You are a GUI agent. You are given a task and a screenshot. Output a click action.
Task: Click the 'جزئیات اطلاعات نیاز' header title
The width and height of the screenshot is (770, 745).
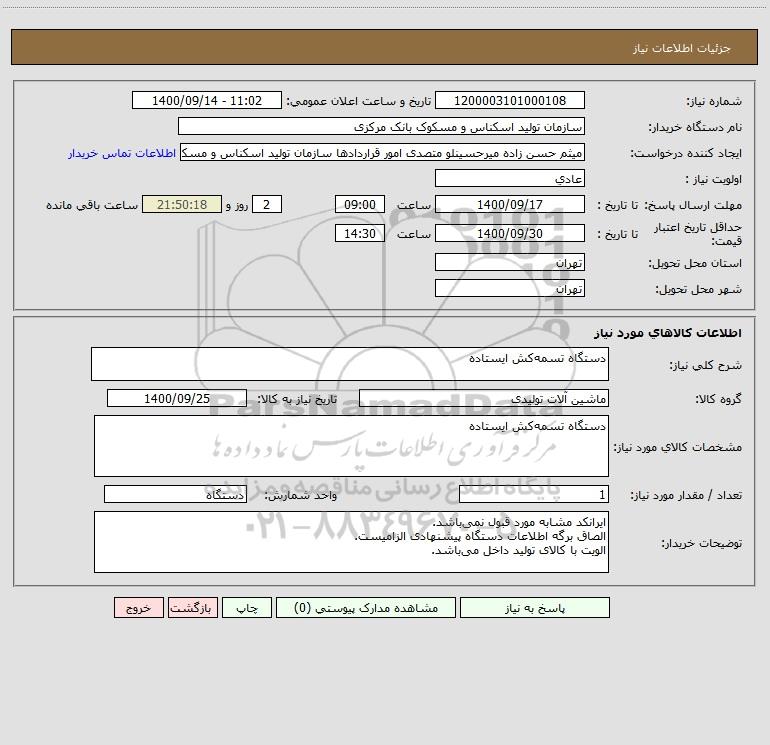[682, 48]
